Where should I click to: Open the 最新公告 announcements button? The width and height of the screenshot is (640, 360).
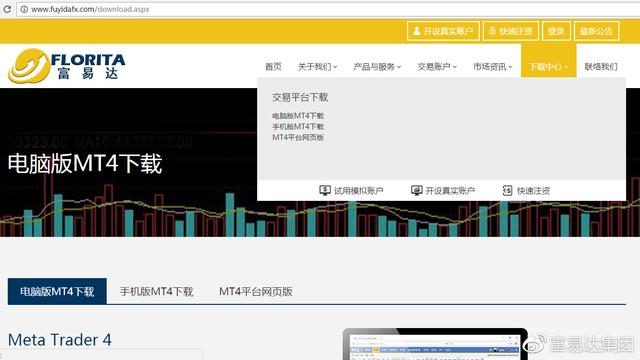[596, 31]
